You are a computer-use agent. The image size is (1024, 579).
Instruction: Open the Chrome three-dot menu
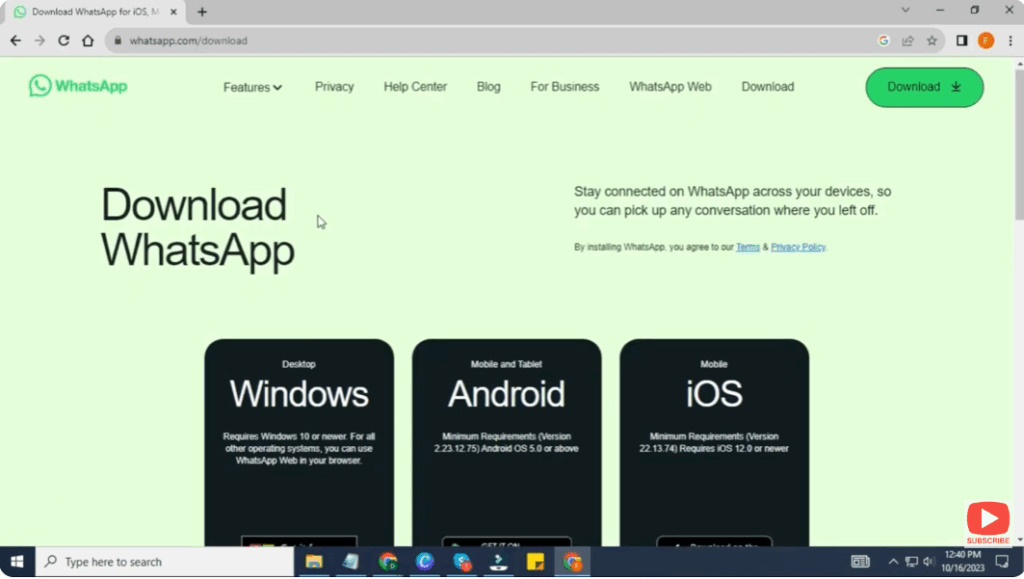click(1010, 41)
